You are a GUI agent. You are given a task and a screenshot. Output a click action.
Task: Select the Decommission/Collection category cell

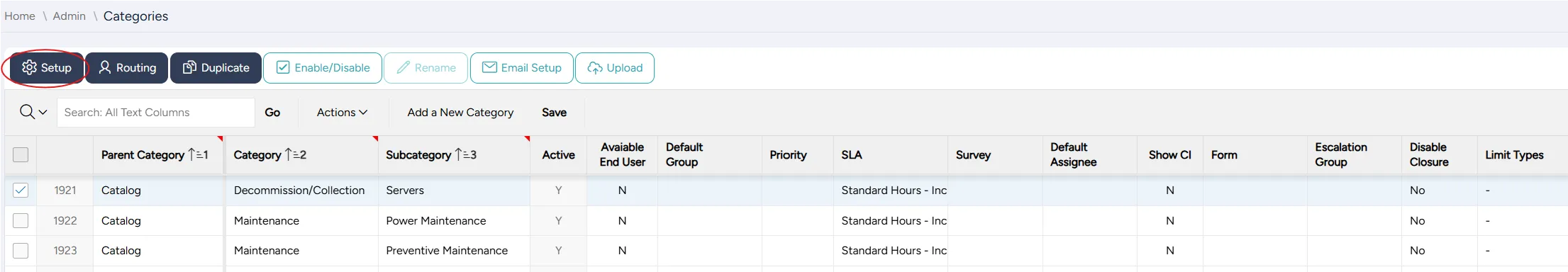tap(301, 190)
